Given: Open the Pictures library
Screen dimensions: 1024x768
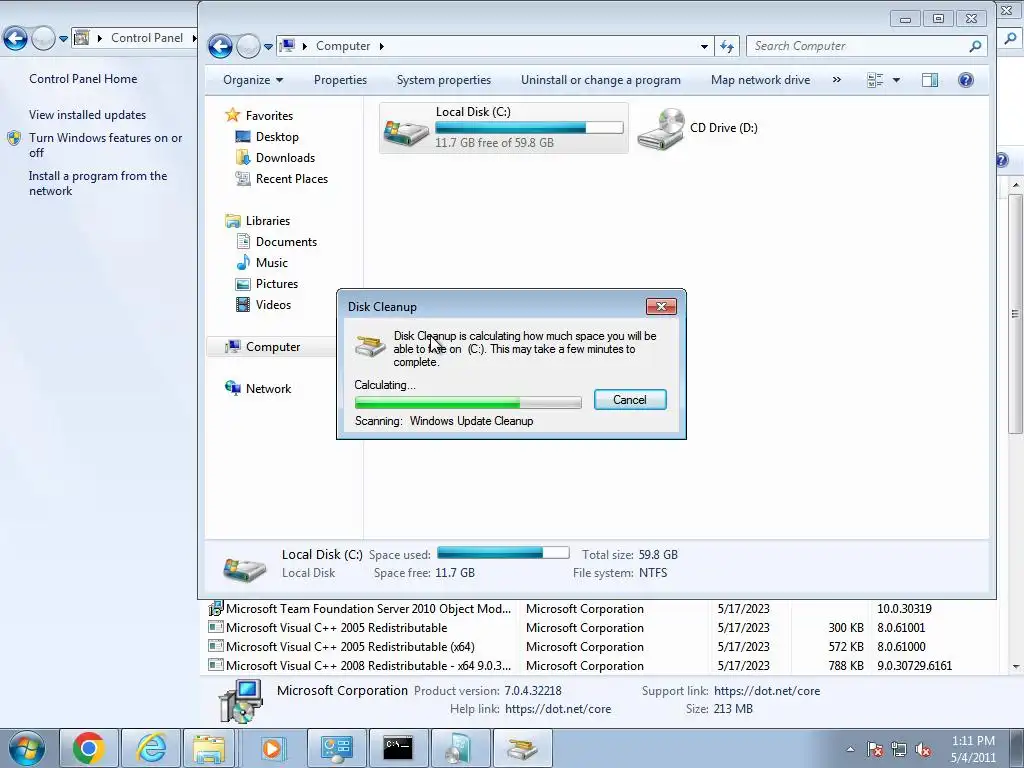Looking at the screenshot, I should (x=276, y=283).
